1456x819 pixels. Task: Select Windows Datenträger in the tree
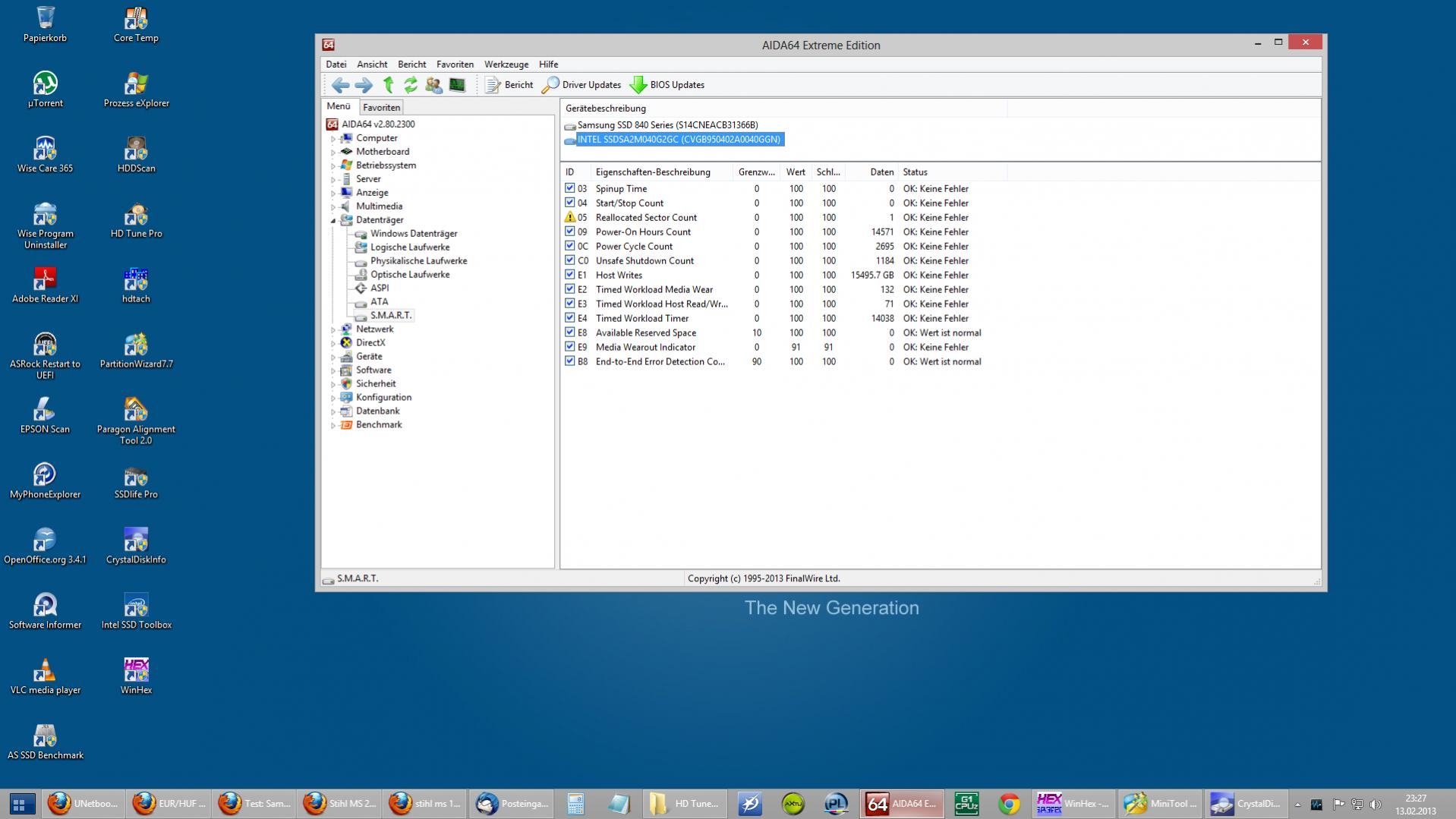pos(414,234)
